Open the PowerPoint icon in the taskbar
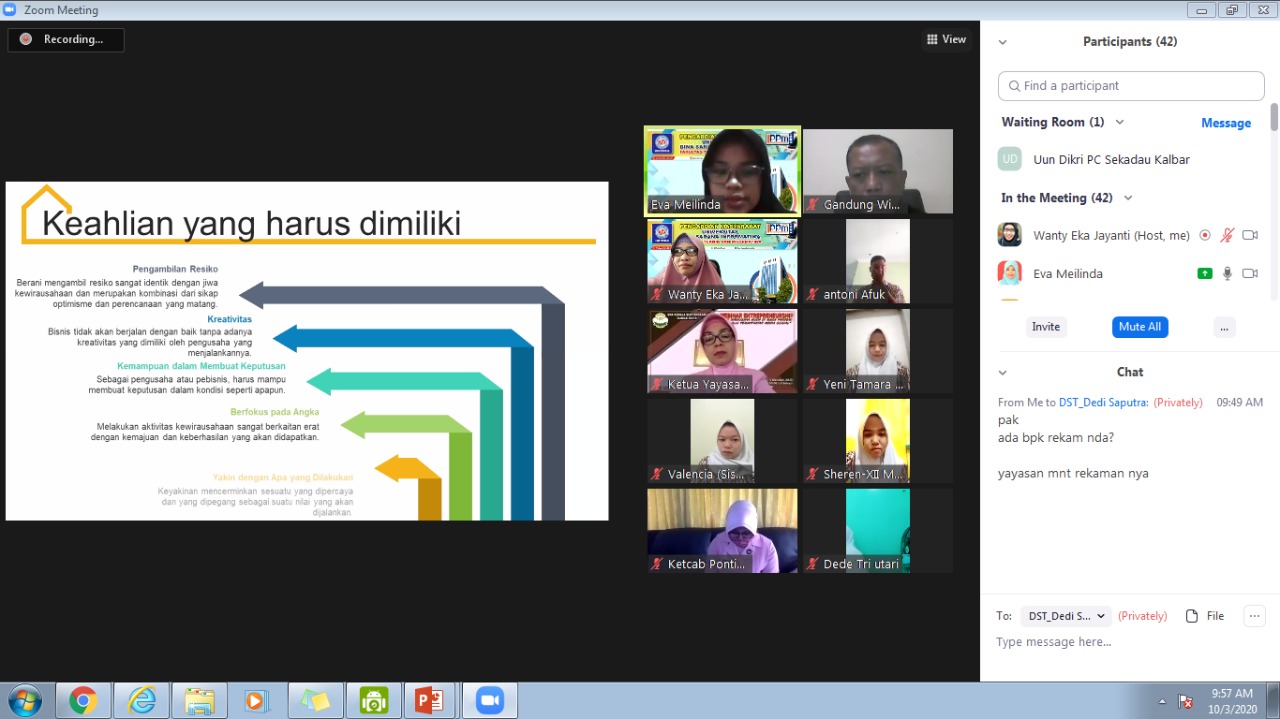The height and width of the screenshot is (719, 1280). [430, 700]
